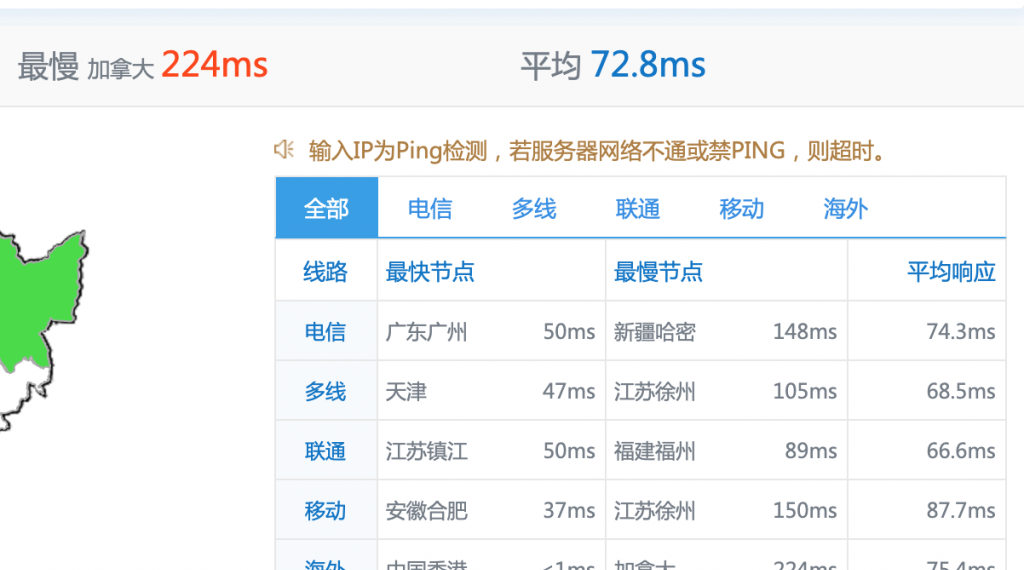Screen dimensions: 1024x570
Task: Select the 全部 tab
Action: (327, 208)
